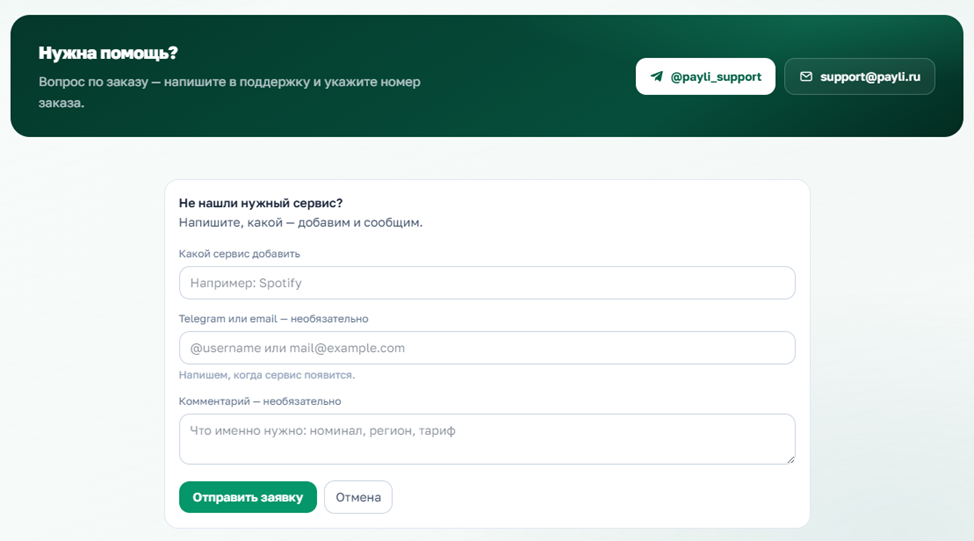Click the comment textarea resize handle
This screenshot has width=974, height=541.
(790, 460)
